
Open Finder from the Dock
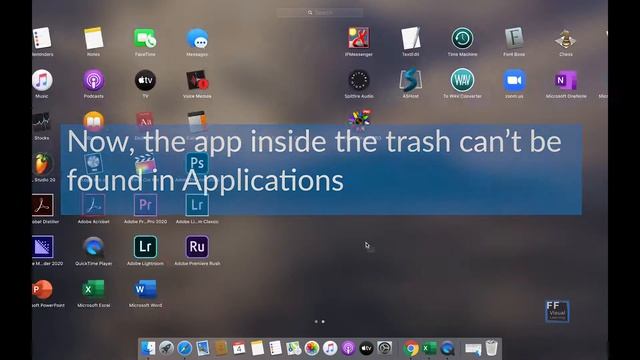[x=148, y=348]
